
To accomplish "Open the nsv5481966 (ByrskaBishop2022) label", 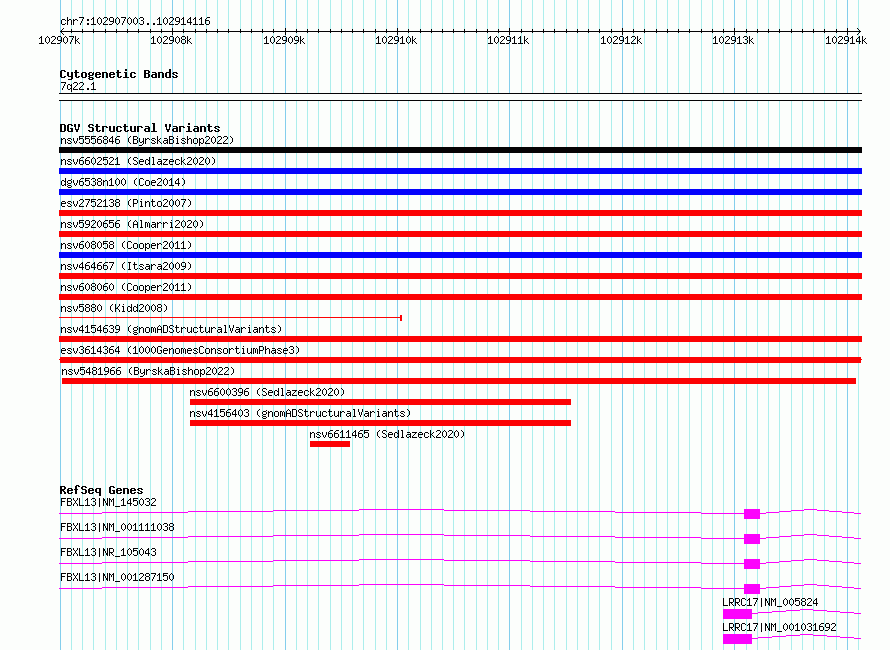I will point(148,371).
